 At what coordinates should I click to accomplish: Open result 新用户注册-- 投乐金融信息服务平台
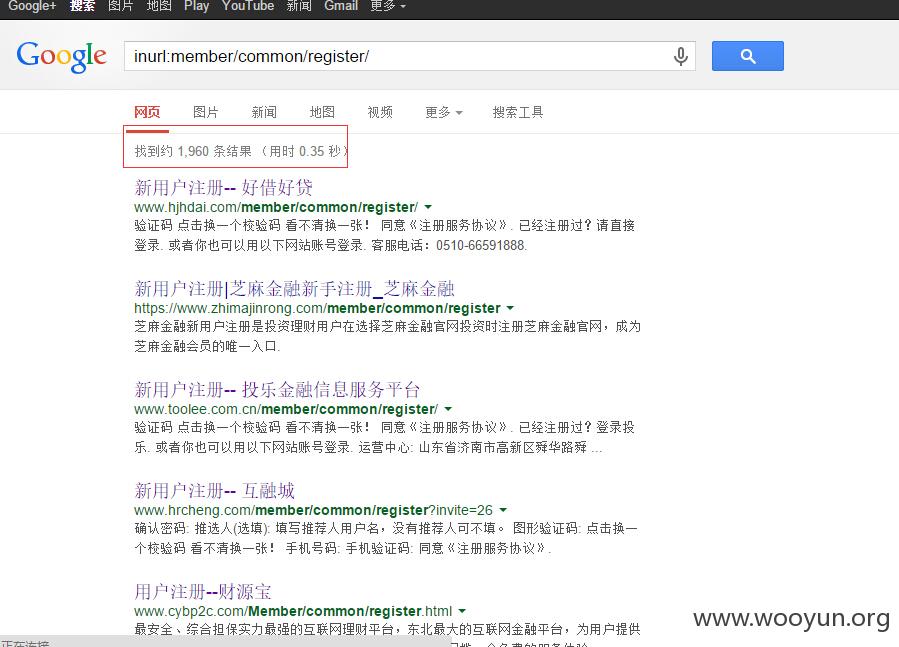click(x=277, y=389)
